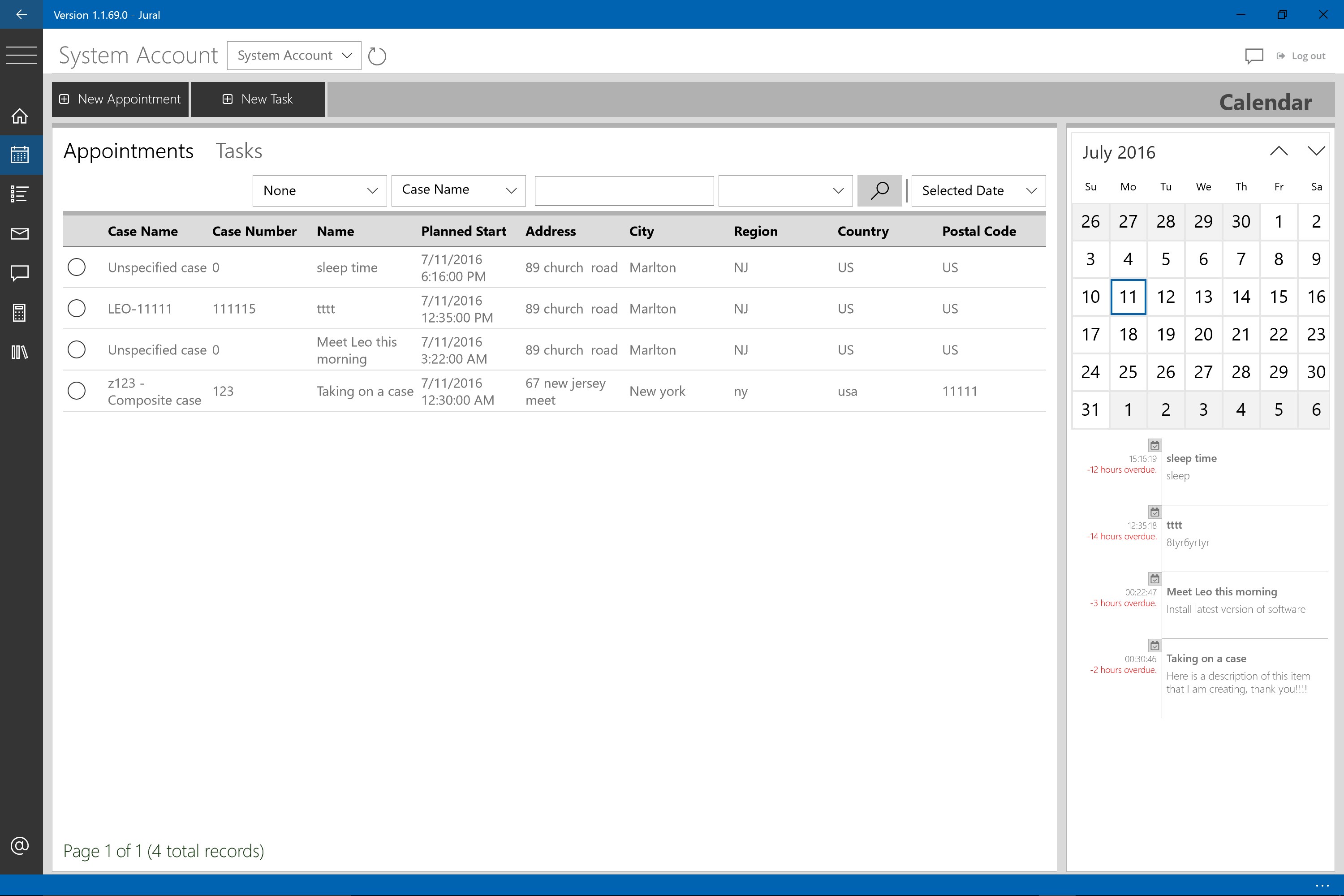Image resolution: width=1344 pixels, height=896 pixels.
Task: Click the calculator icon in sidebar
Action: 20,313
